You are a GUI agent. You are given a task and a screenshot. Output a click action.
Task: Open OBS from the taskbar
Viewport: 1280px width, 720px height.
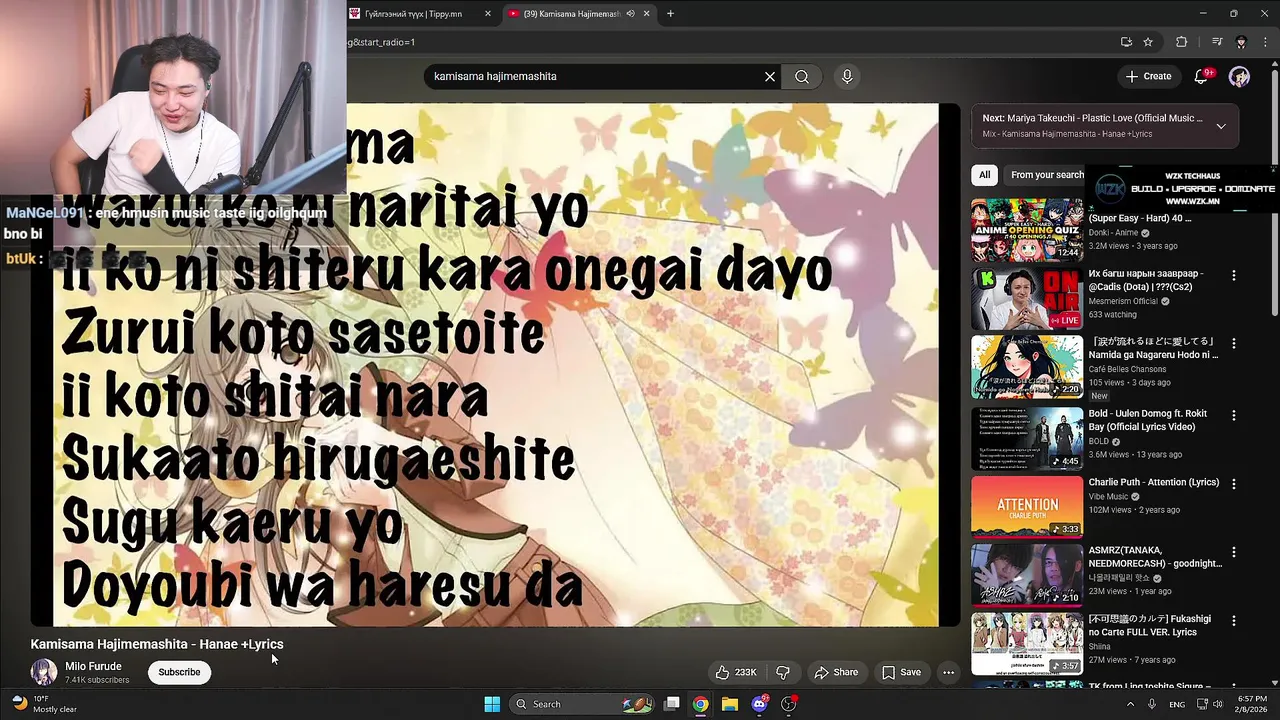pyautogui.click(x=788, y=704)
